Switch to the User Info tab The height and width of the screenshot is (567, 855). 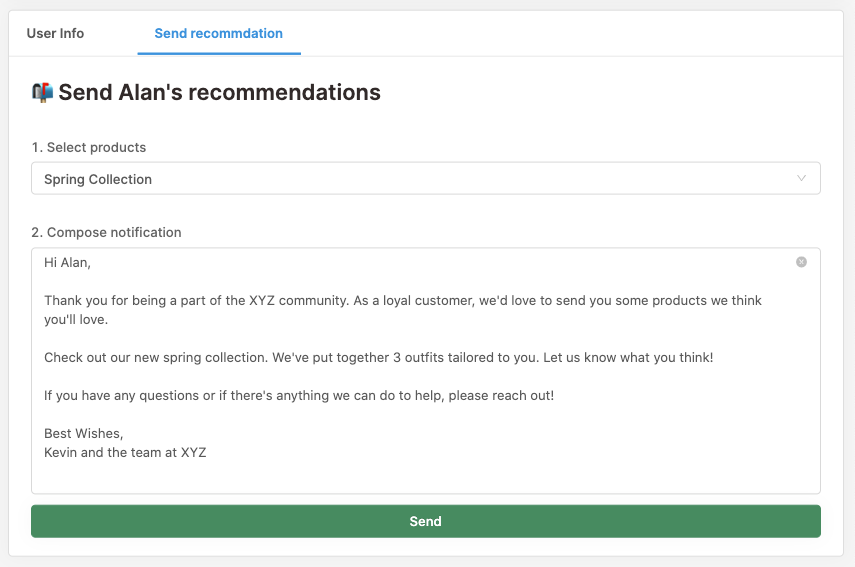click(x=55, y=33)
